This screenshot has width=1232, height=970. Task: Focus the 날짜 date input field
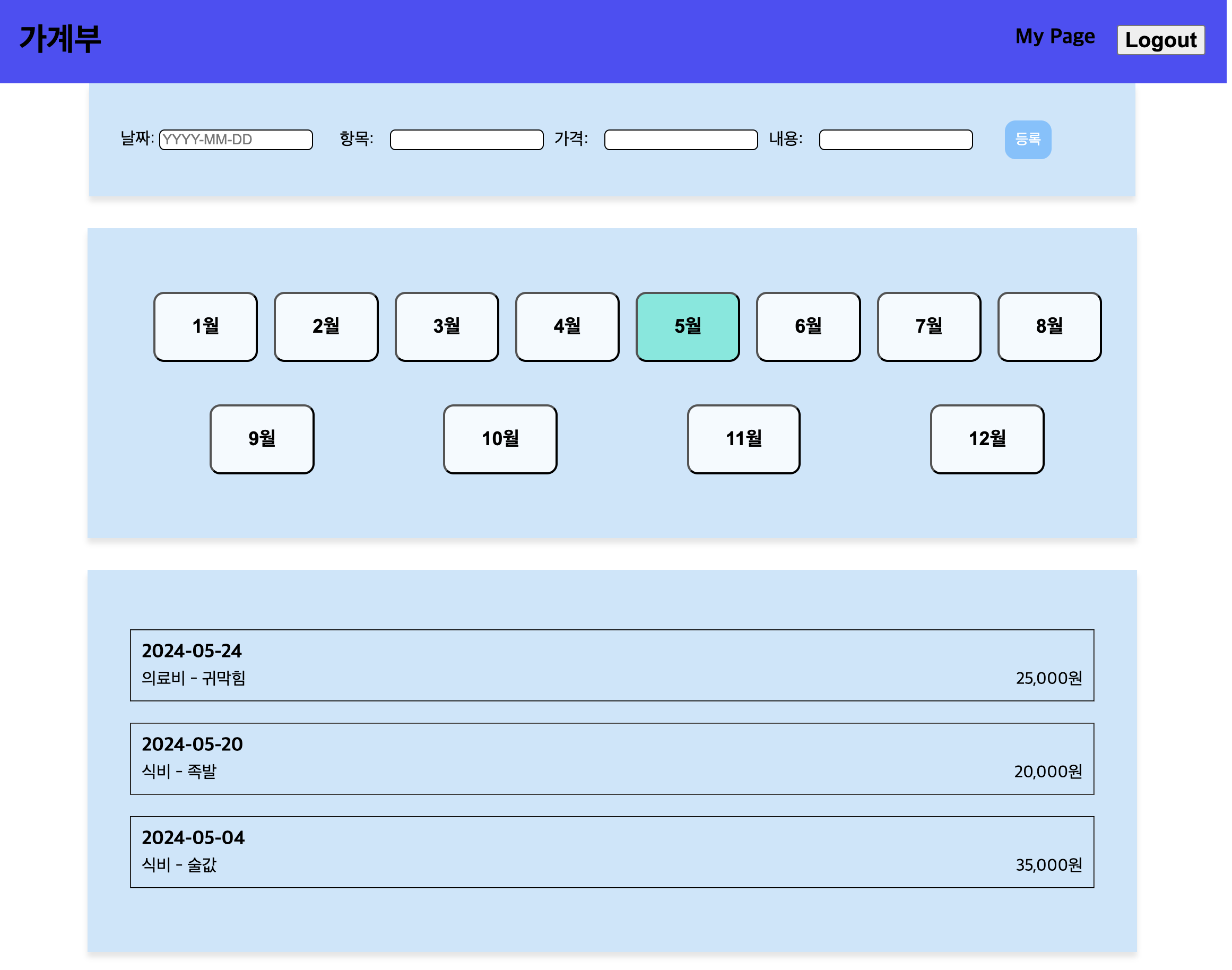[237, 140]
